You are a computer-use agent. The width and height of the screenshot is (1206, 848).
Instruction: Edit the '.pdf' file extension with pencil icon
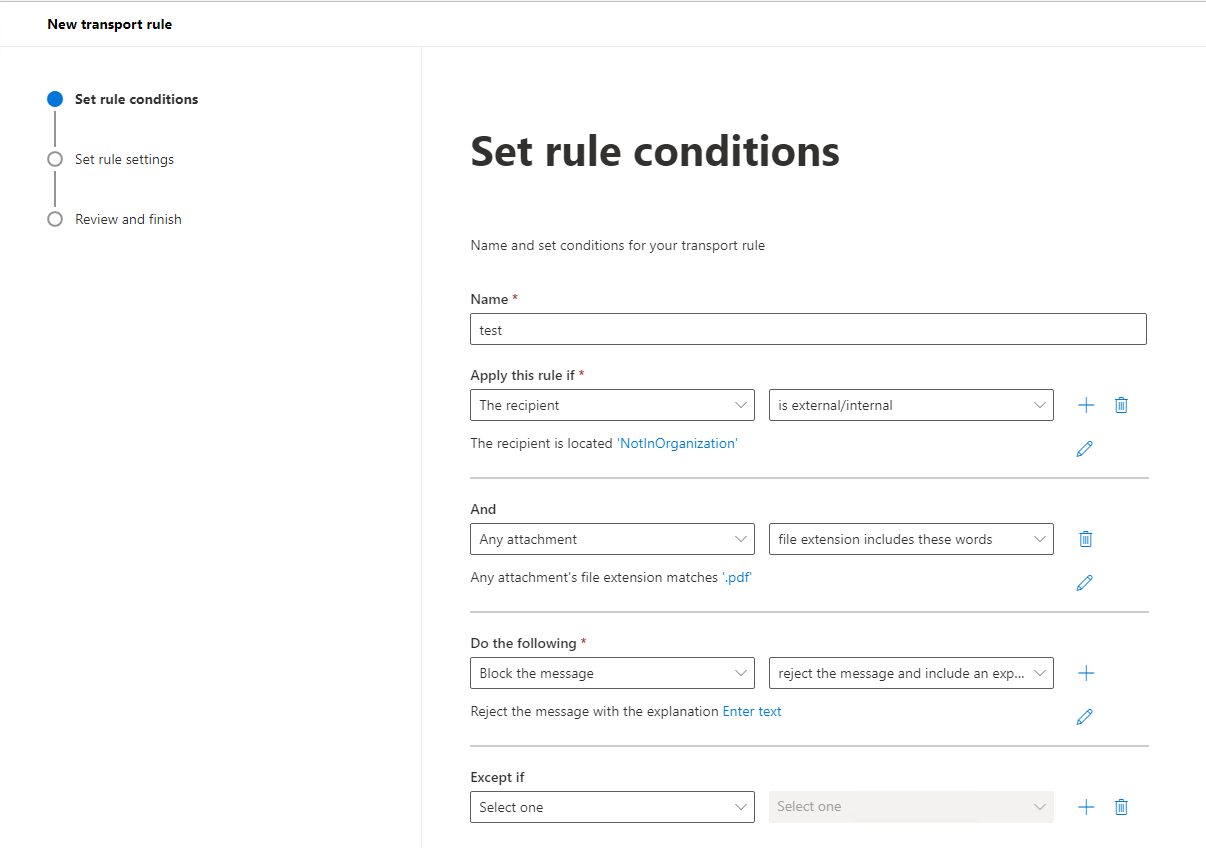coord(1084,583)
